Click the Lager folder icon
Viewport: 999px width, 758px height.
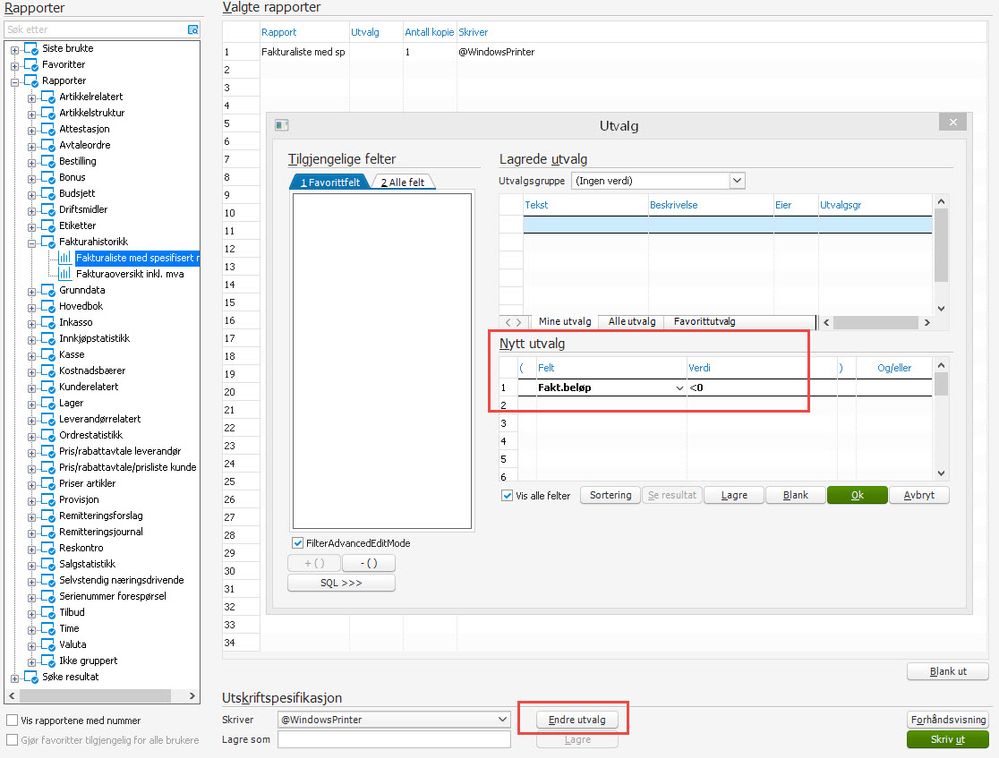pos(48,403)
